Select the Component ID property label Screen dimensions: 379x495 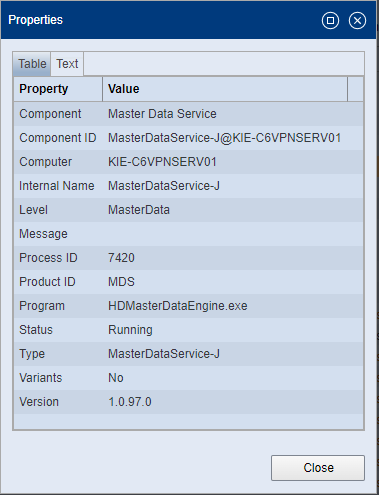(58, 138)
